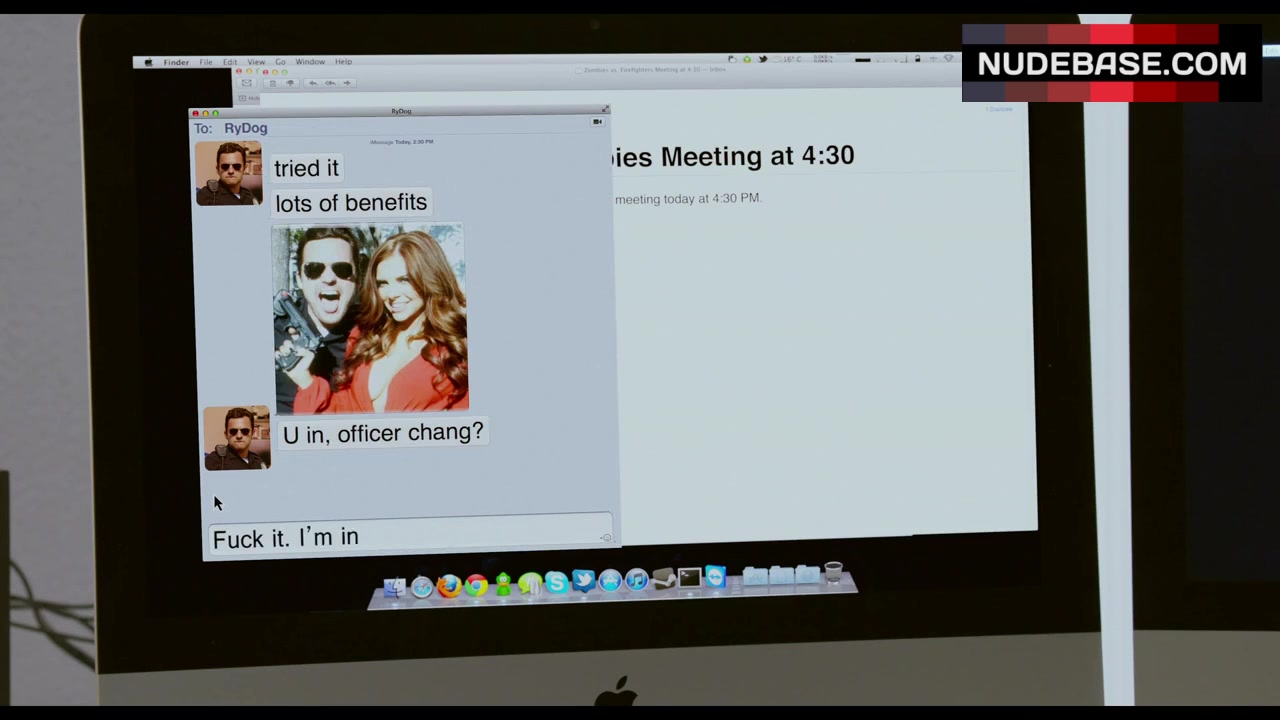The height and width of the screenshot is (720, 1280).
Task: Click the Mail reply arrow button
Action: [x=313, y=83]
